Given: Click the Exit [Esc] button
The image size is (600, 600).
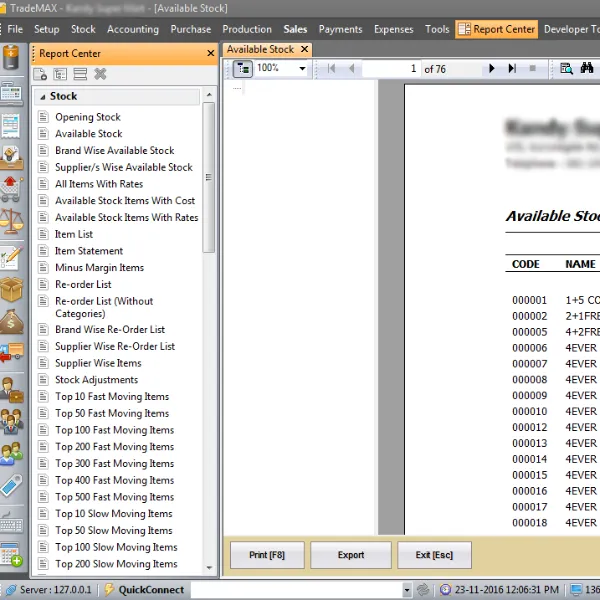Looking at the screenshot, I should pyautogui.click(x=434, y=555).
